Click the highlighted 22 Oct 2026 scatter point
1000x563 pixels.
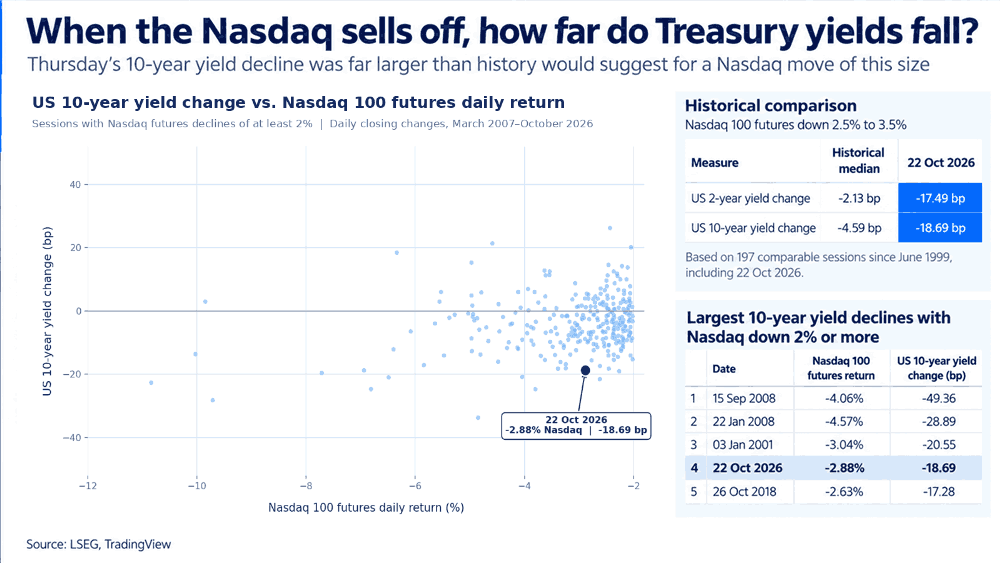(x=585, y=370)
